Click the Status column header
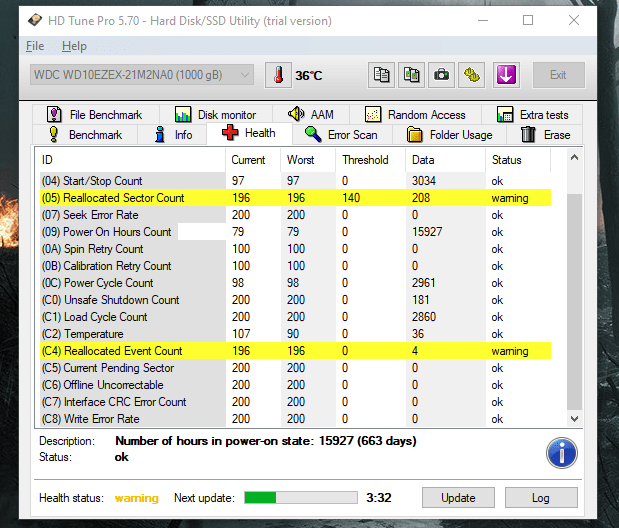Viewport: 619px width, 528px height. pos(518,160)
